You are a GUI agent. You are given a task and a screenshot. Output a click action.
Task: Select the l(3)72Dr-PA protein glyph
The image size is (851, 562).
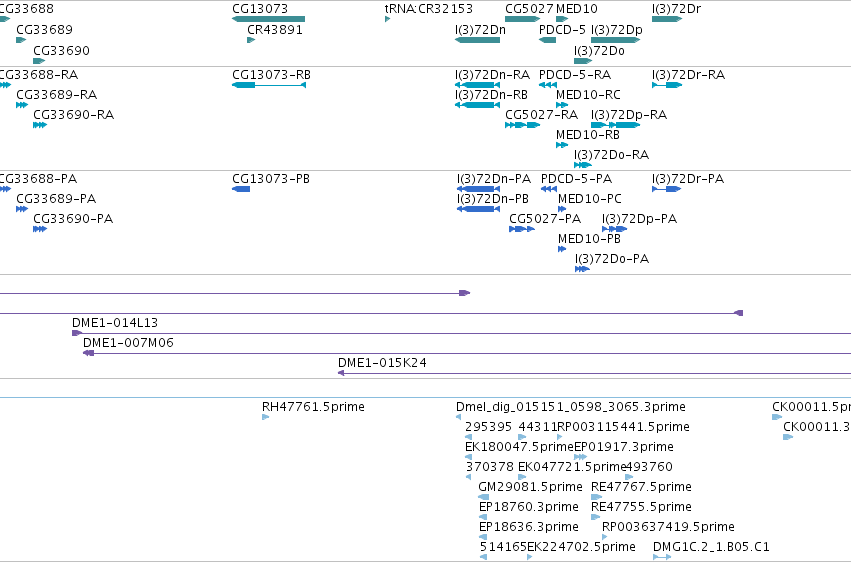[666, 189]
